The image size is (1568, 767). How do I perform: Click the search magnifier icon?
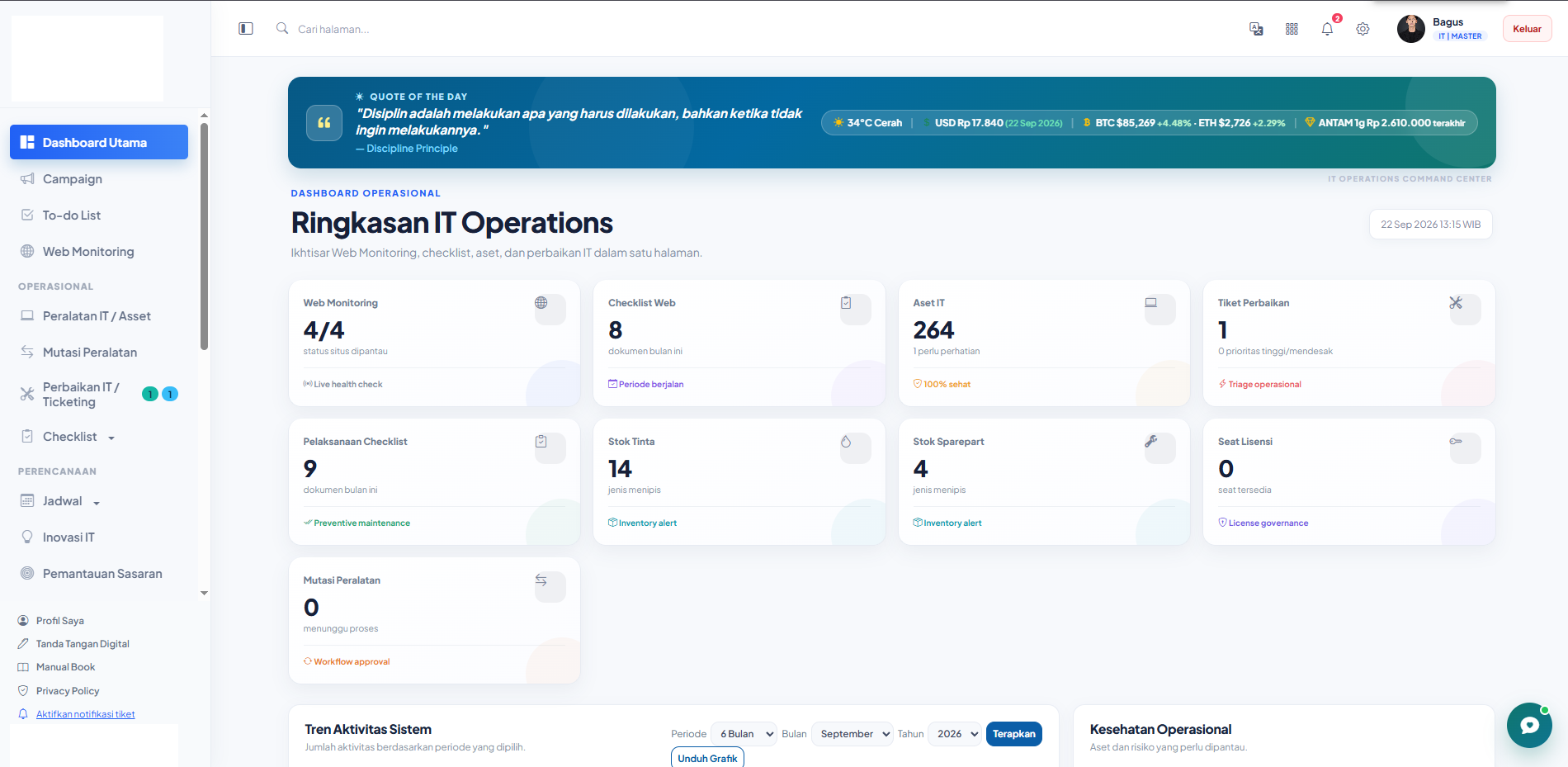tap(282, 28)
